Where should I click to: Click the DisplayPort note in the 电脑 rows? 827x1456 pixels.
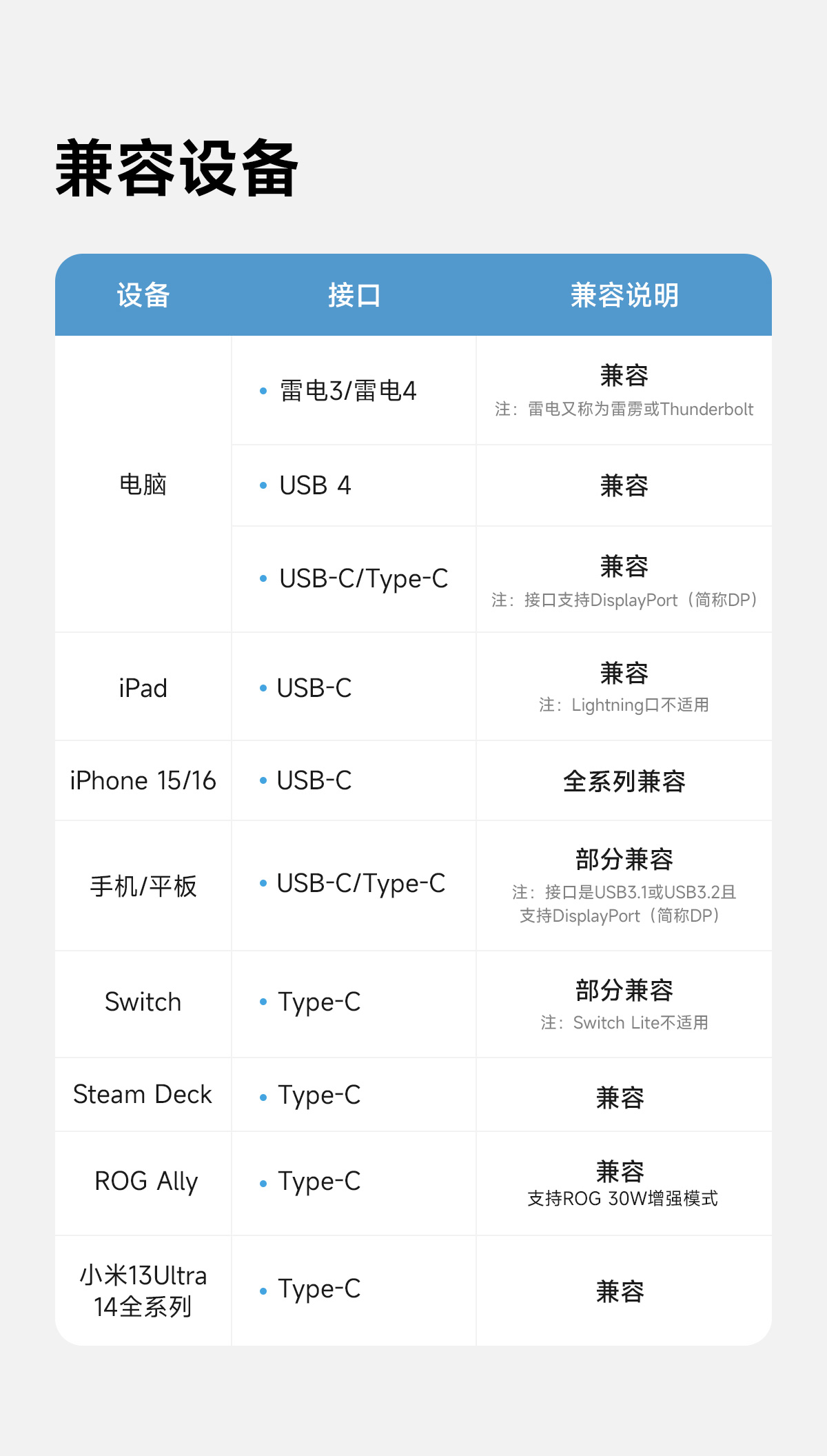point(624,600)
